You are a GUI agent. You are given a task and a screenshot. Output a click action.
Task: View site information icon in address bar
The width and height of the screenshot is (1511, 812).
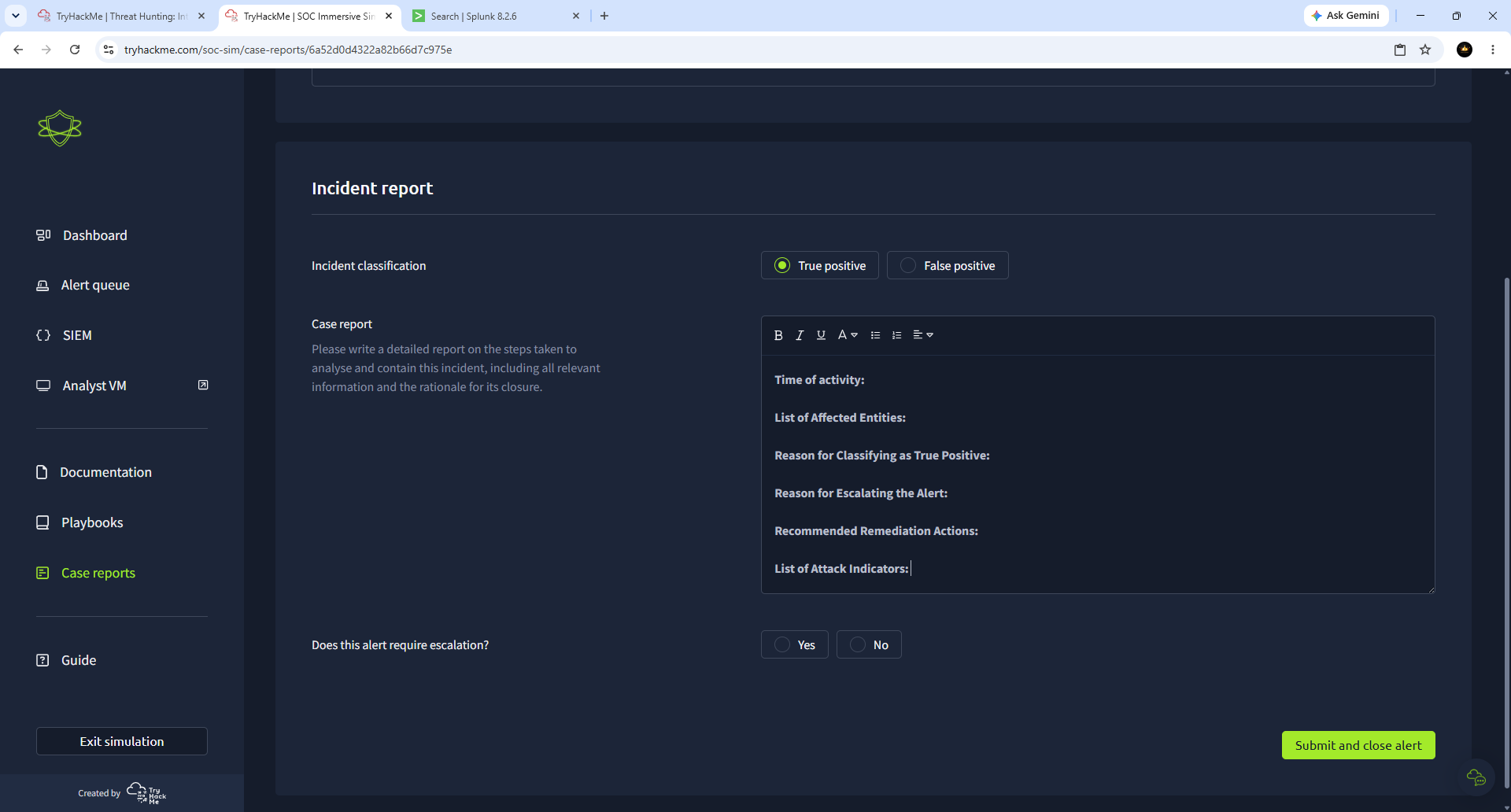point(109,50)
